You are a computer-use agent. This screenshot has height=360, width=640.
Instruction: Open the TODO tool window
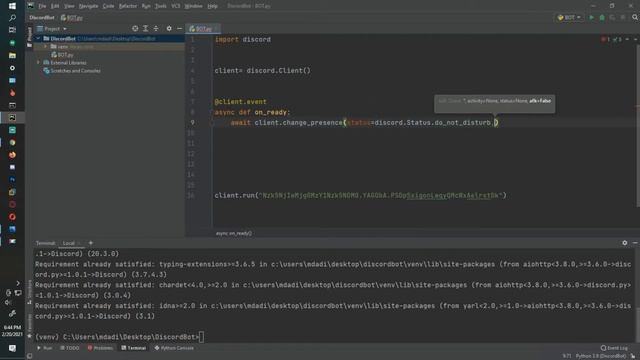coord(70,348)
